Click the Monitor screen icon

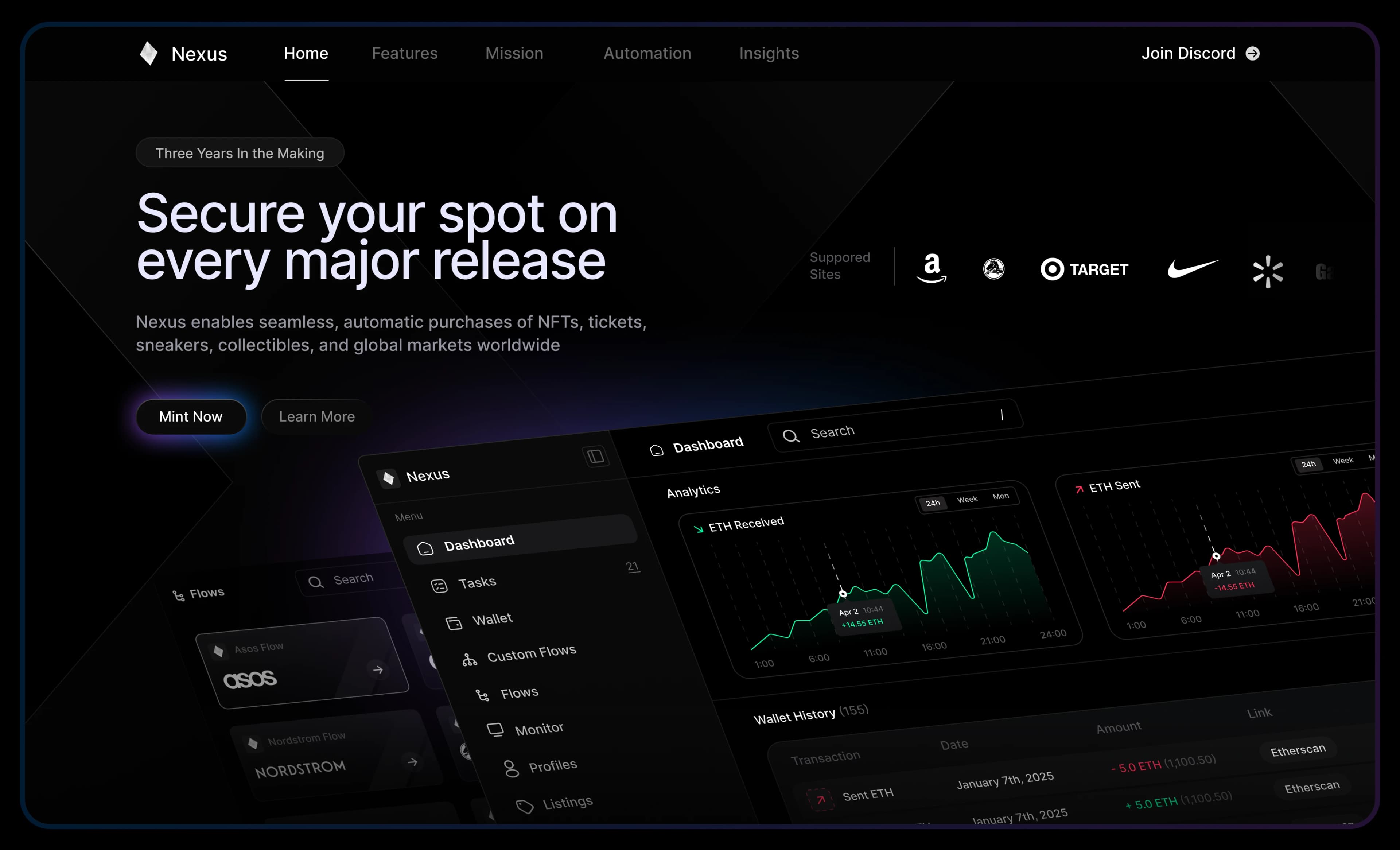click(495, 730)
